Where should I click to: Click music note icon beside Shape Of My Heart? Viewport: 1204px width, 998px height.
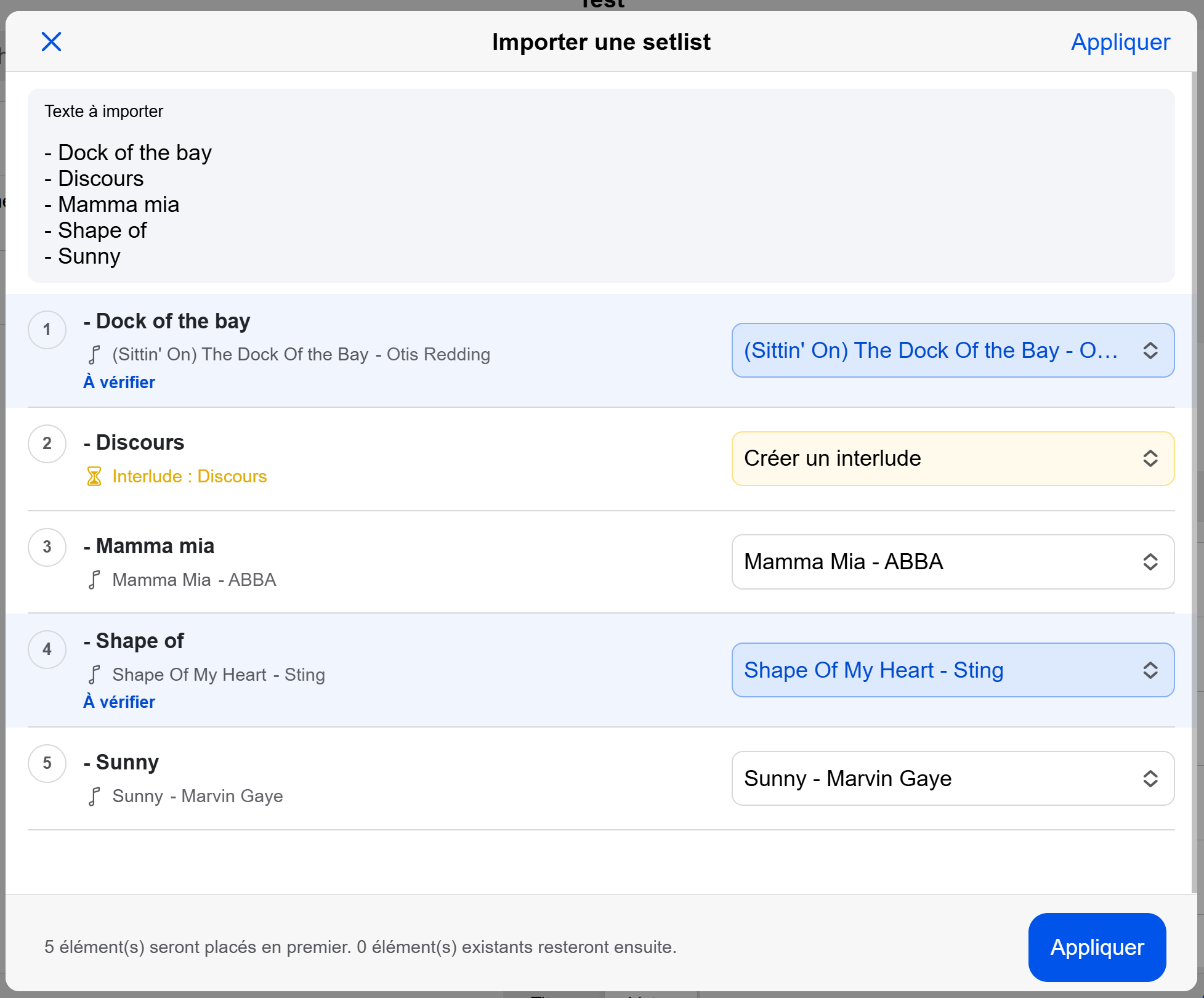click(x=94, y=675)
